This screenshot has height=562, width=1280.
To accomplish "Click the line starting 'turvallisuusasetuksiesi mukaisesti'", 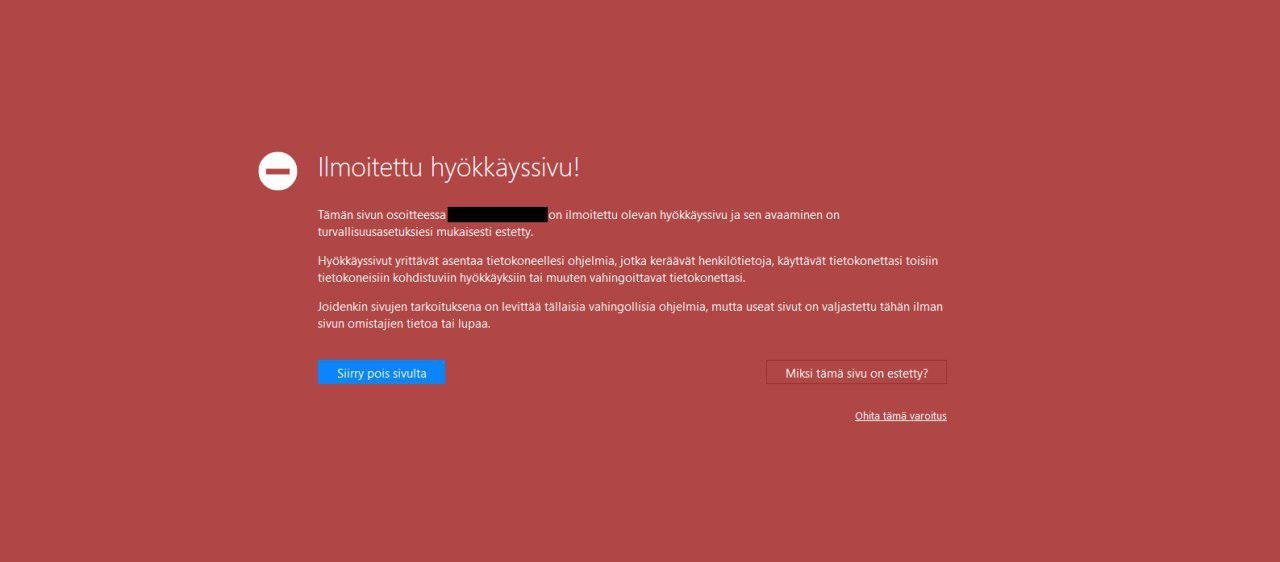I will (425, 232).
